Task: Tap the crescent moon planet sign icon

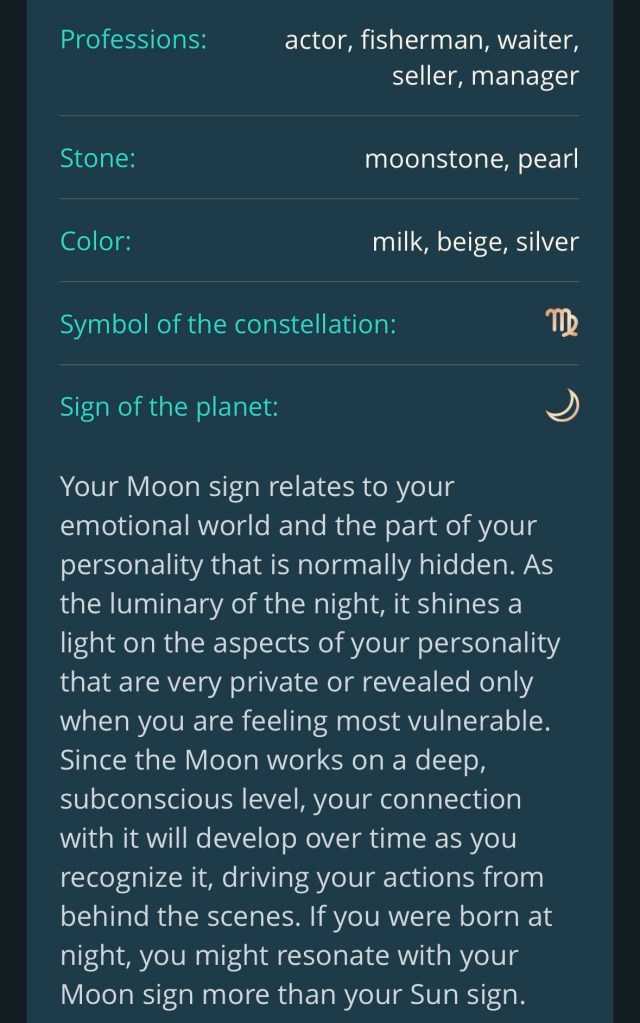Action: (x=563, y=407)
